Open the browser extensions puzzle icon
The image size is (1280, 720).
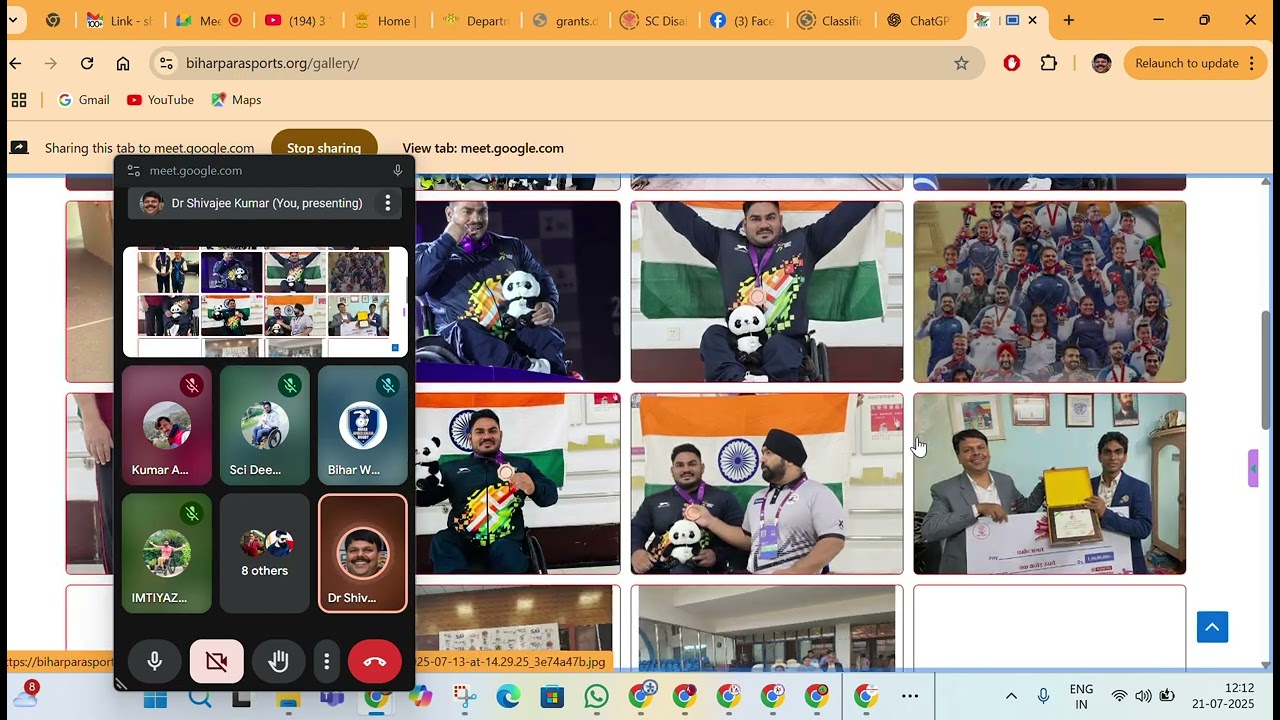1048,63
